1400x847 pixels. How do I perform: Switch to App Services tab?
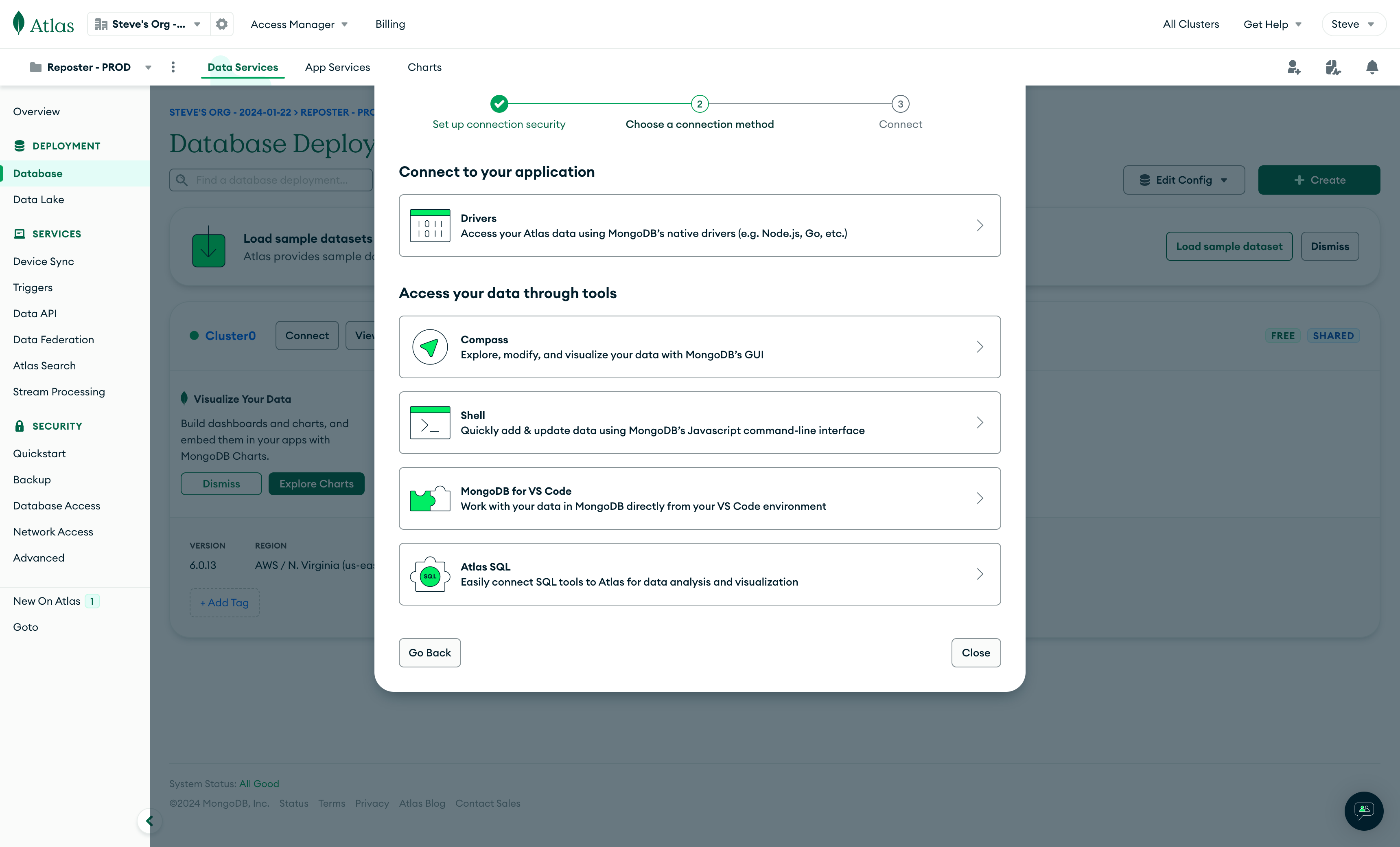click(x=337, y=67)
